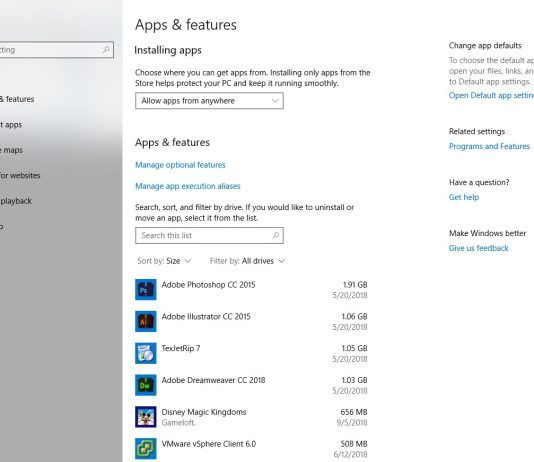Screen dimensions: 534x462
Task: Click the 1.06 GB size value
Action: [354, 317]
